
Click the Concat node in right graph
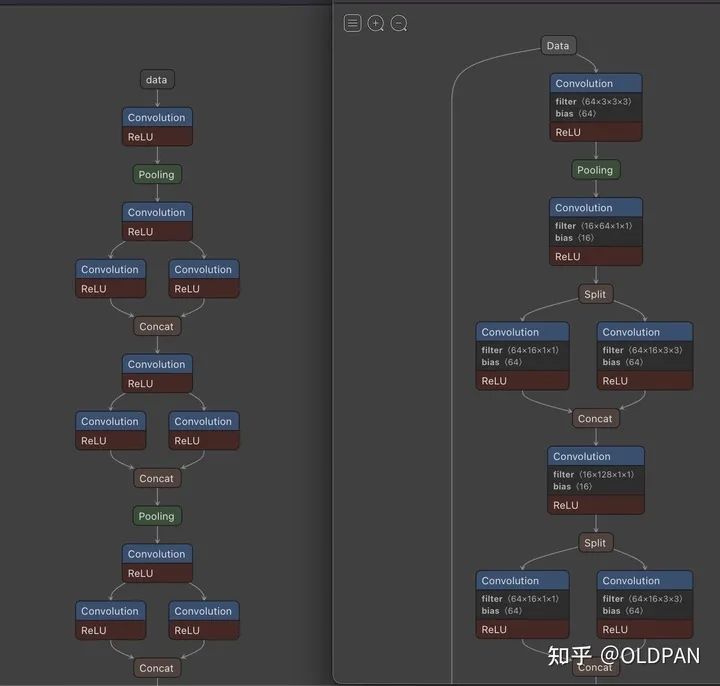(595, 418)
